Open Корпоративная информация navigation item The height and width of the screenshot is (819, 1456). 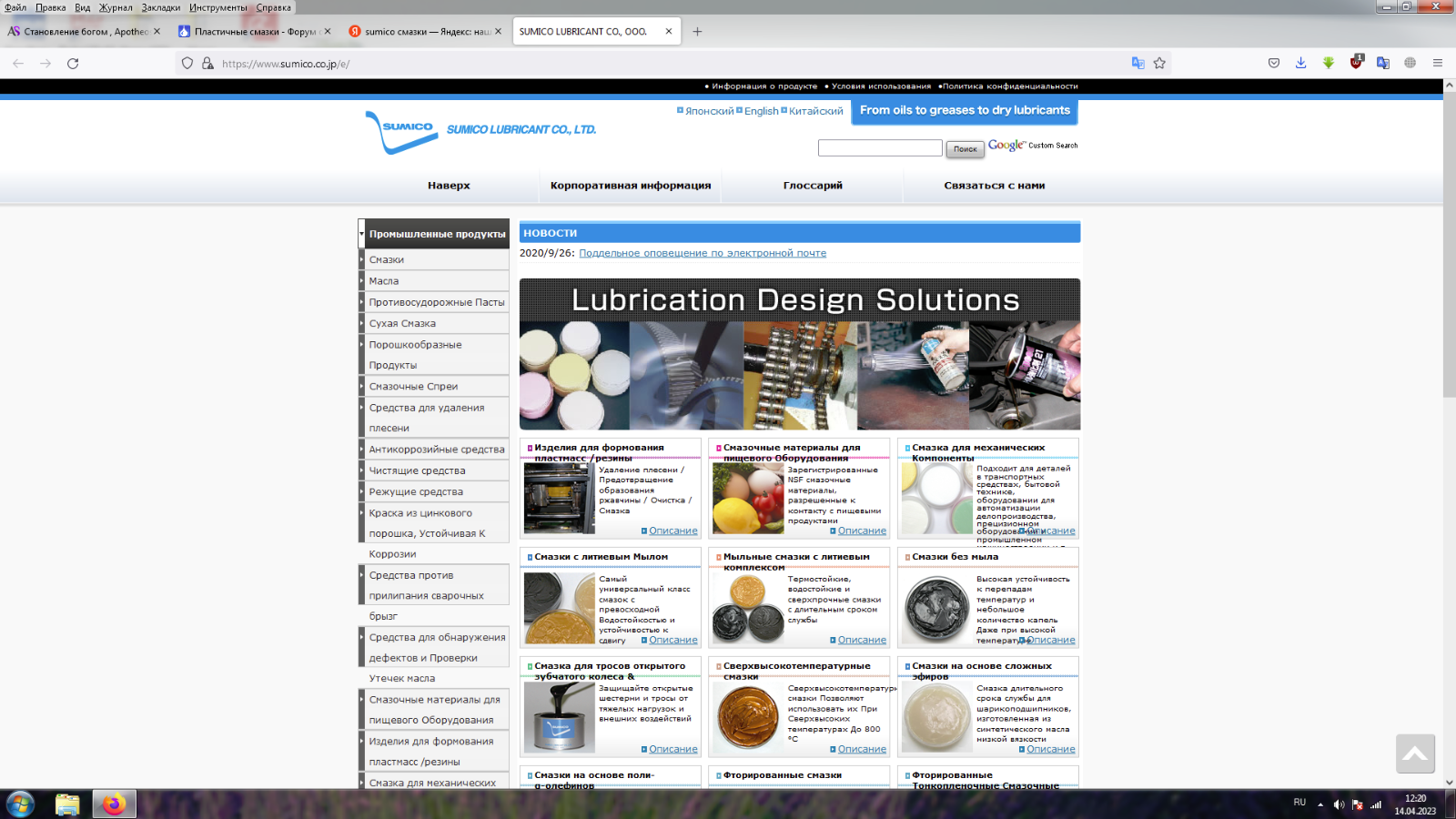click(x=631, y=186)
